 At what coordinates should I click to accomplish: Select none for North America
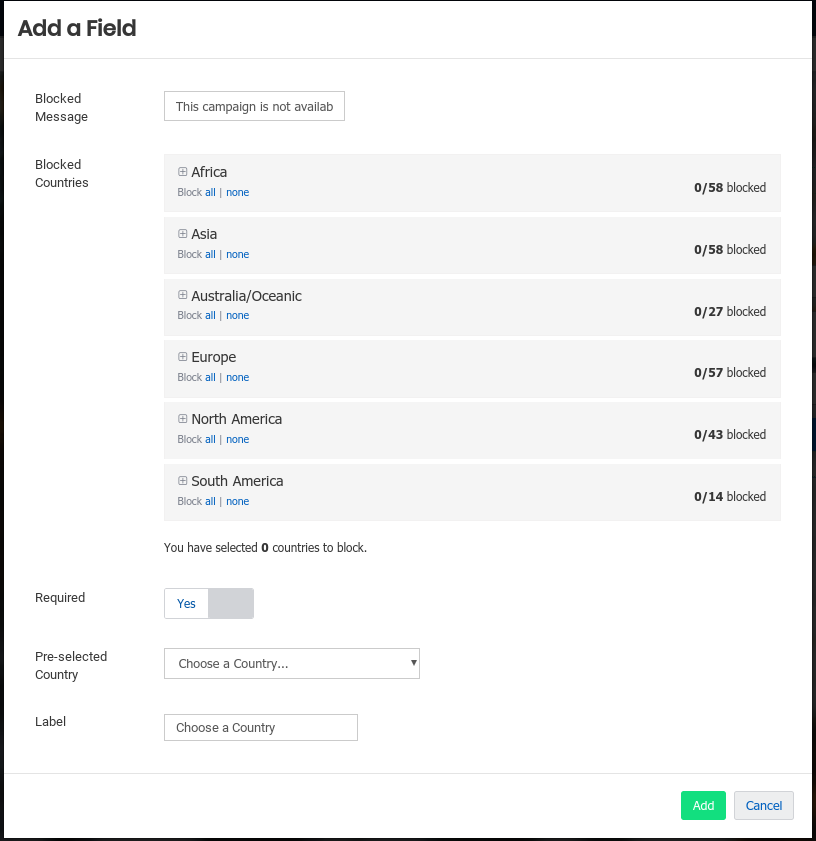coord(237,439)
